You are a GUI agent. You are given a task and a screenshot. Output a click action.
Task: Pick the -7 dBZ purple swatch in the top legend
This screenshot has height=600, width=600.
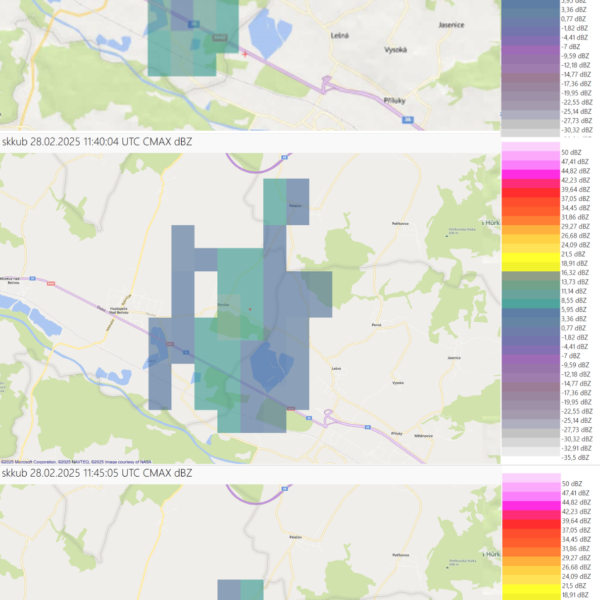[531, 41]
